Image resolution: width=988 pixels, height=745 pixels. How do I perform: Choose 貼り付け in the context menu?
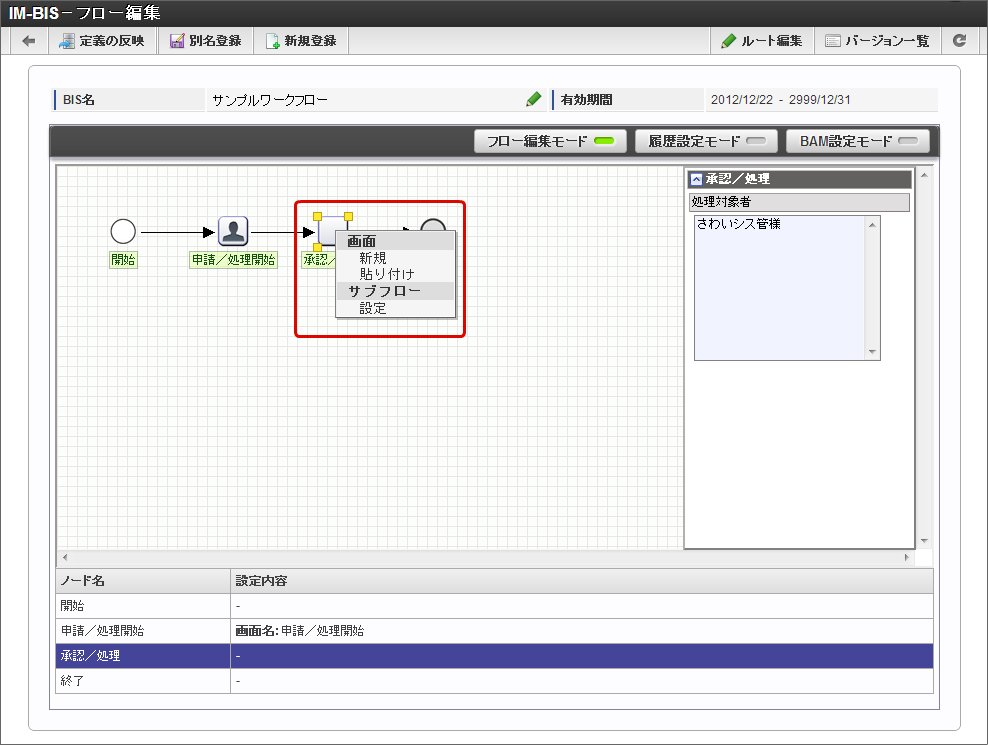pos(386,274)
